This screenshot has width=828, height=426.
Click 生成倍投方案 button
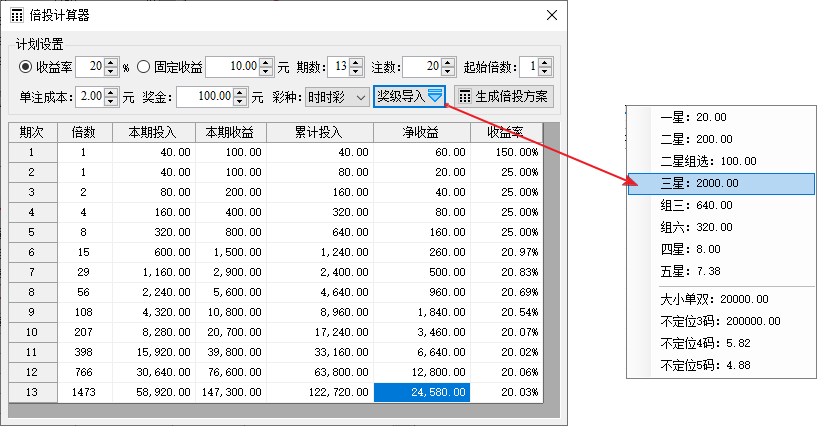click(x=503, y=97)
